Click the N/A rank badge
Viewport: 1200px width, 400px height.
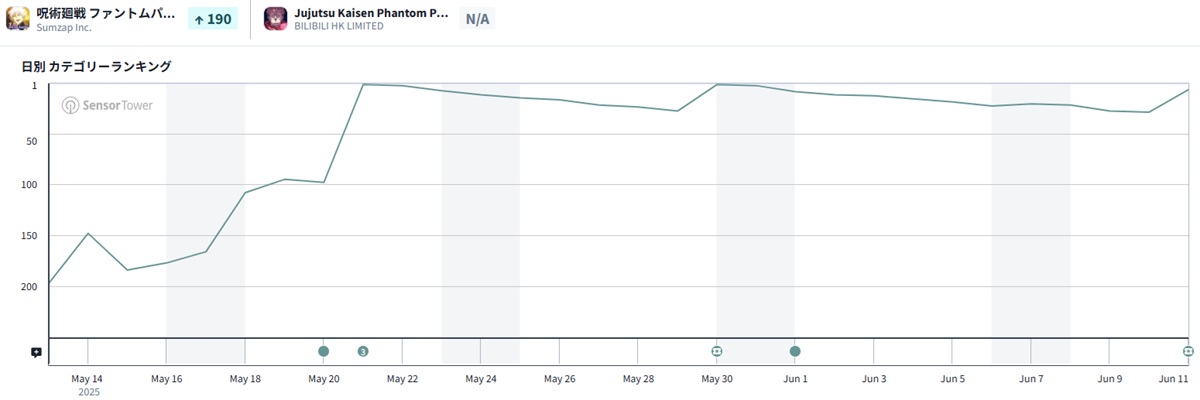477,19
